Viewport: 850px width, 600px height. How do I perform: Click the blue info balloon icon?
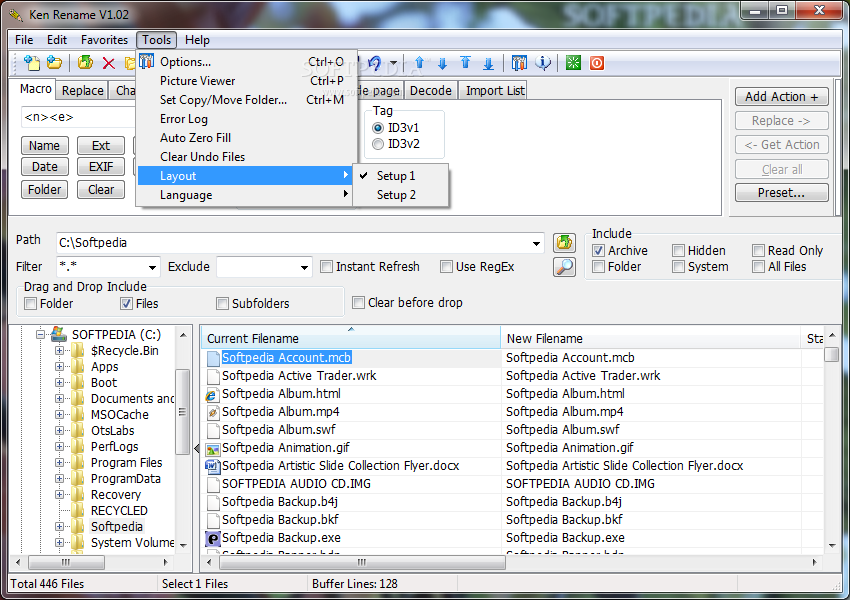tap(543, 63)
